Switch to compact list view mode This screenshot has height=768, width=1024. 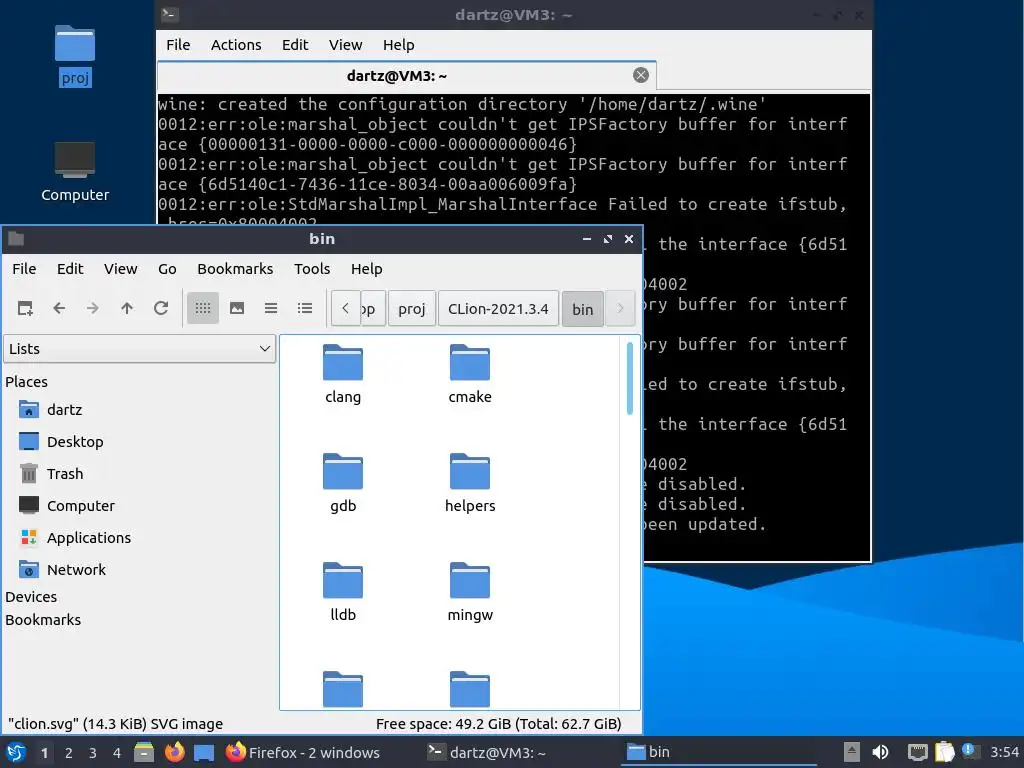click(x=271, y=308)
